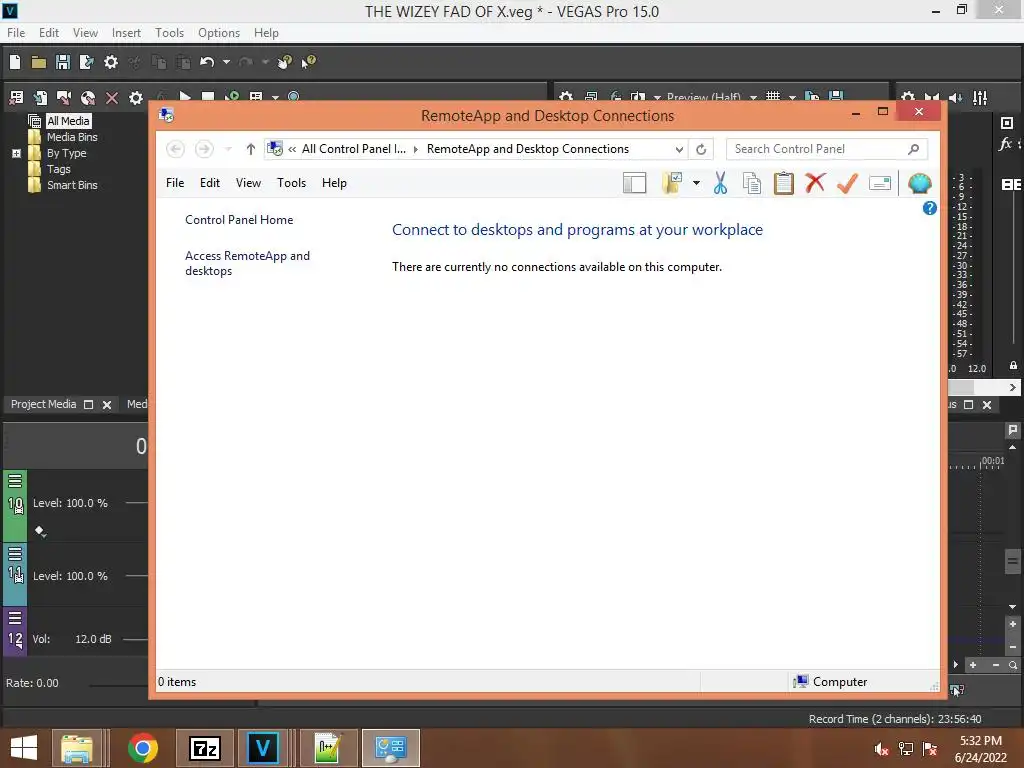Click Save Snapshot floppy icon in preview
Screen dimensions: 1024x768
pos(836,97)
